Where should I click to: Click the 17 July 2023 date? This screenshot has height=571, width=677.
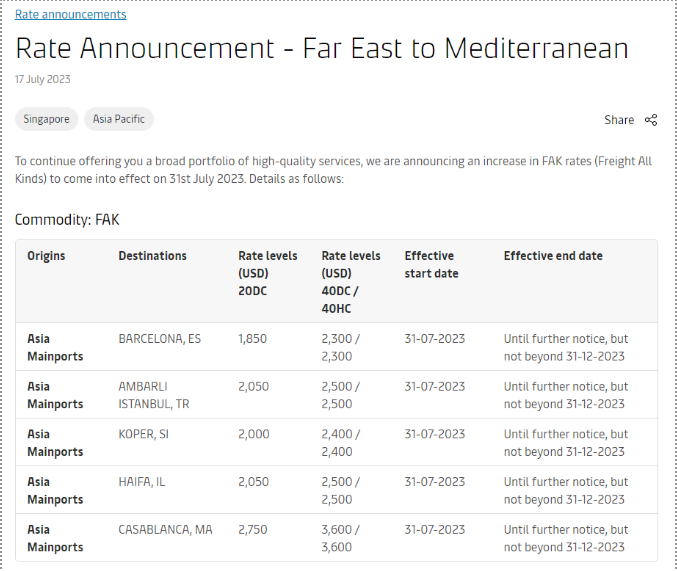[x=42, y=79]
